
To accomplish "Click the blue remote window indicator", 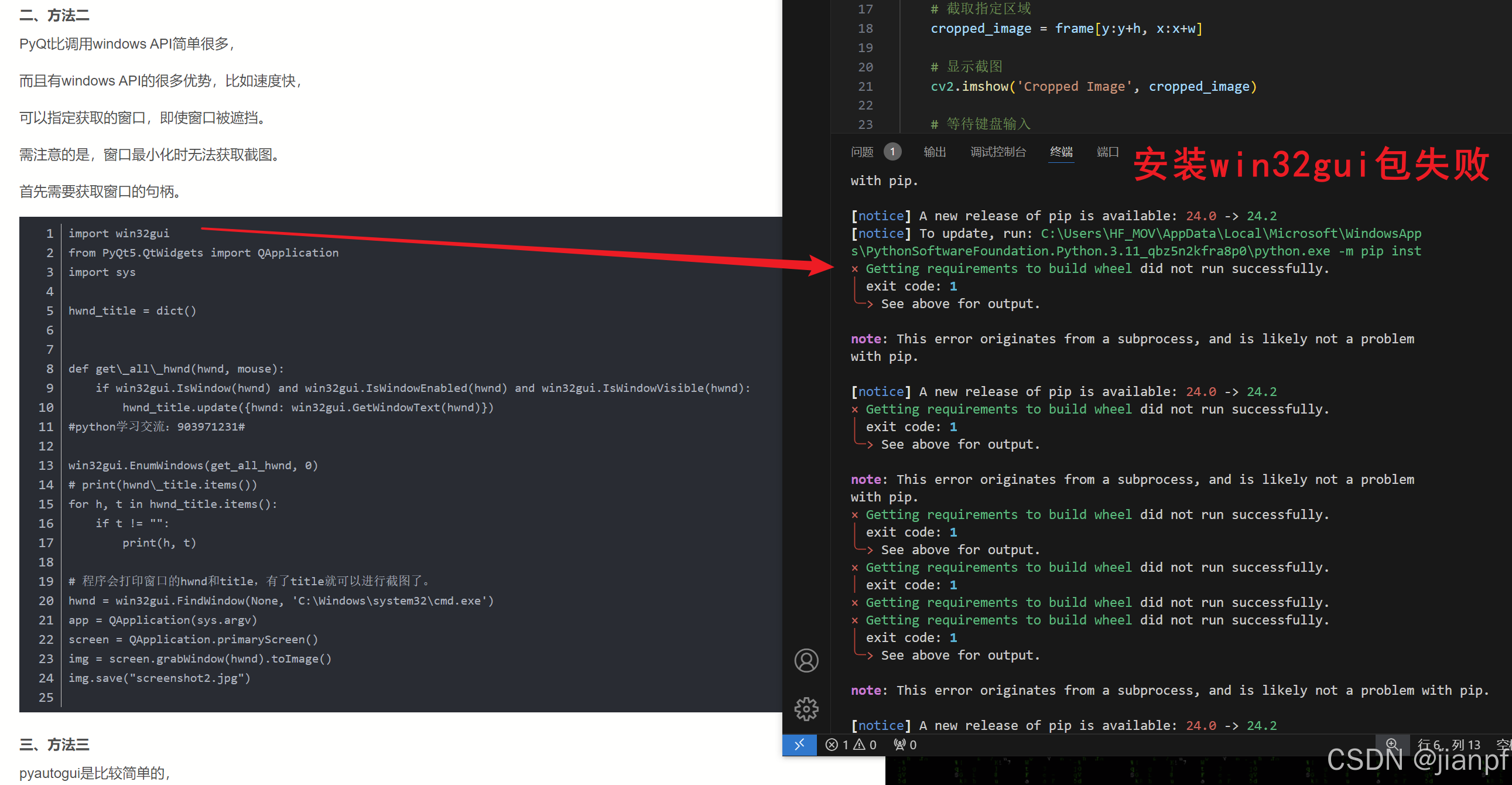I will pyautogui.click(x=799, y=745).
